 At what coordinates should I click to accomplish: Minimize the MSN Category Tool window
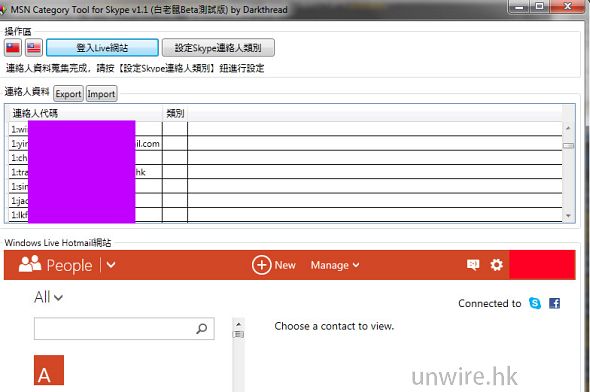pyautogui.click(x=520, y=6)
